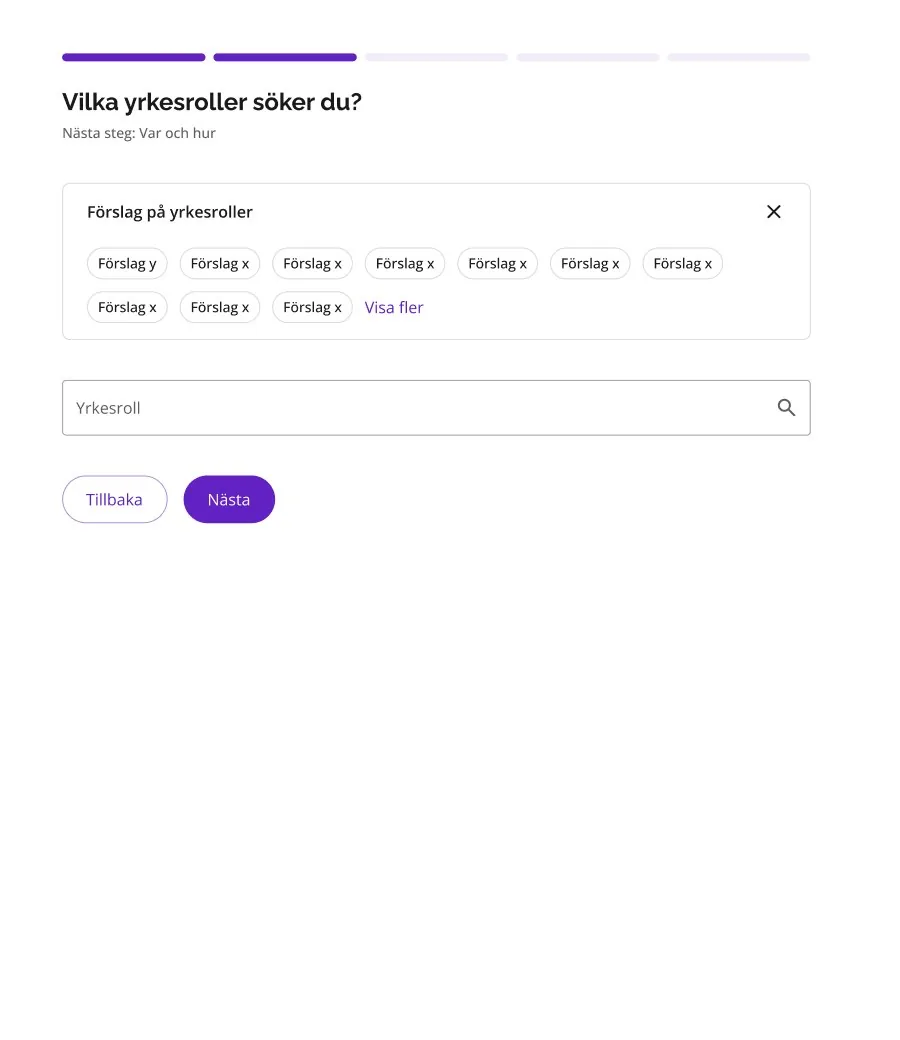
Task: Continue with the Nästa button
Action: coord(229,499)
